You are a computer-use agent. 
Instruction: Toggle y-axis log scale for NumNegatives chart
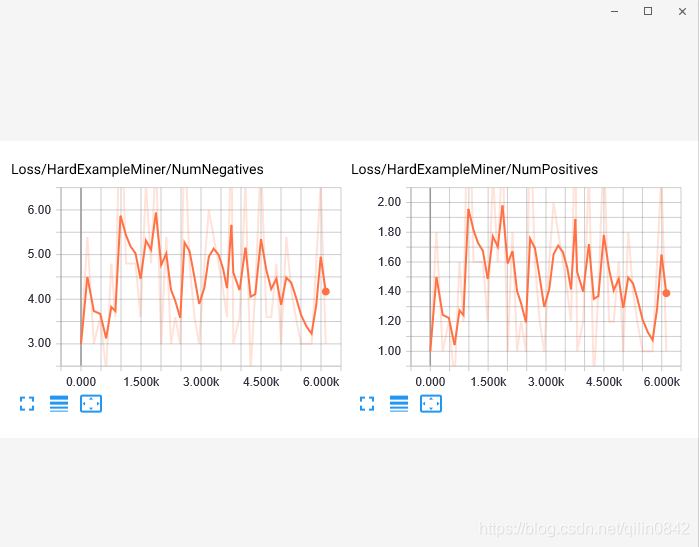(x=59, y=404)
